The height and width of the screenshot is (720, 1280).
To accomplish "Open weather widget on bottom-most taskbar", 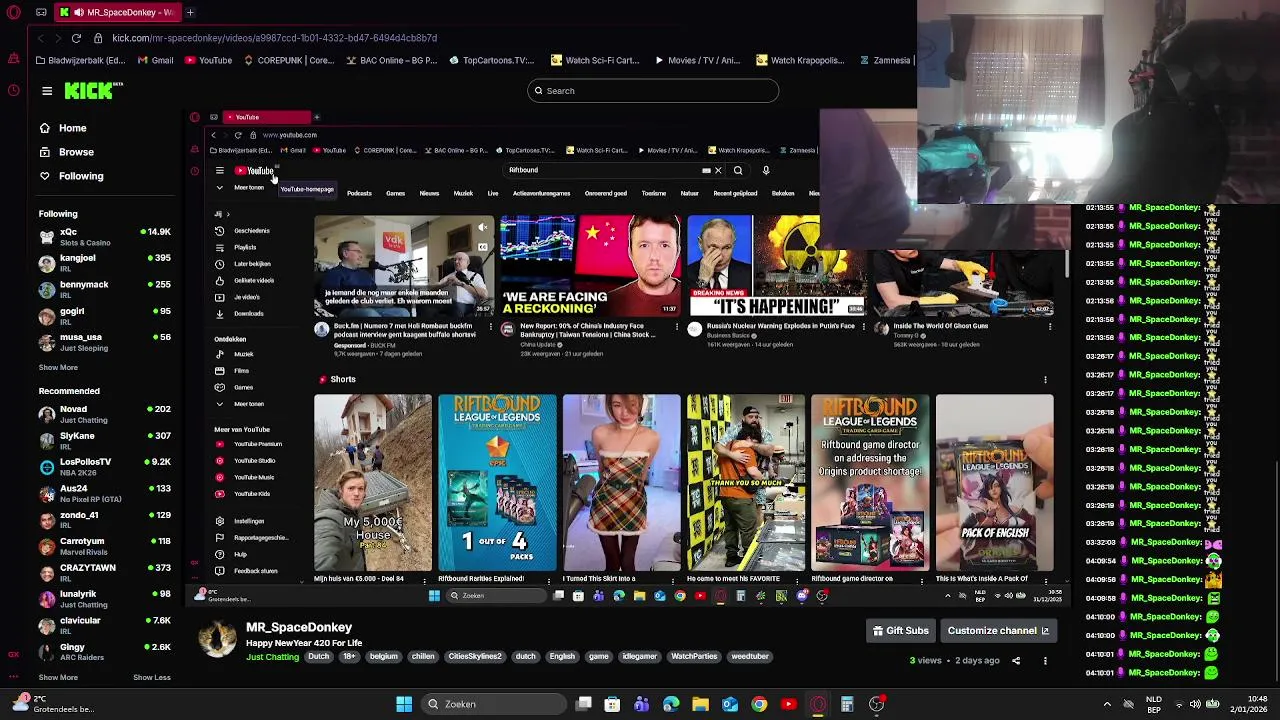I will click(x=52, y=704).
